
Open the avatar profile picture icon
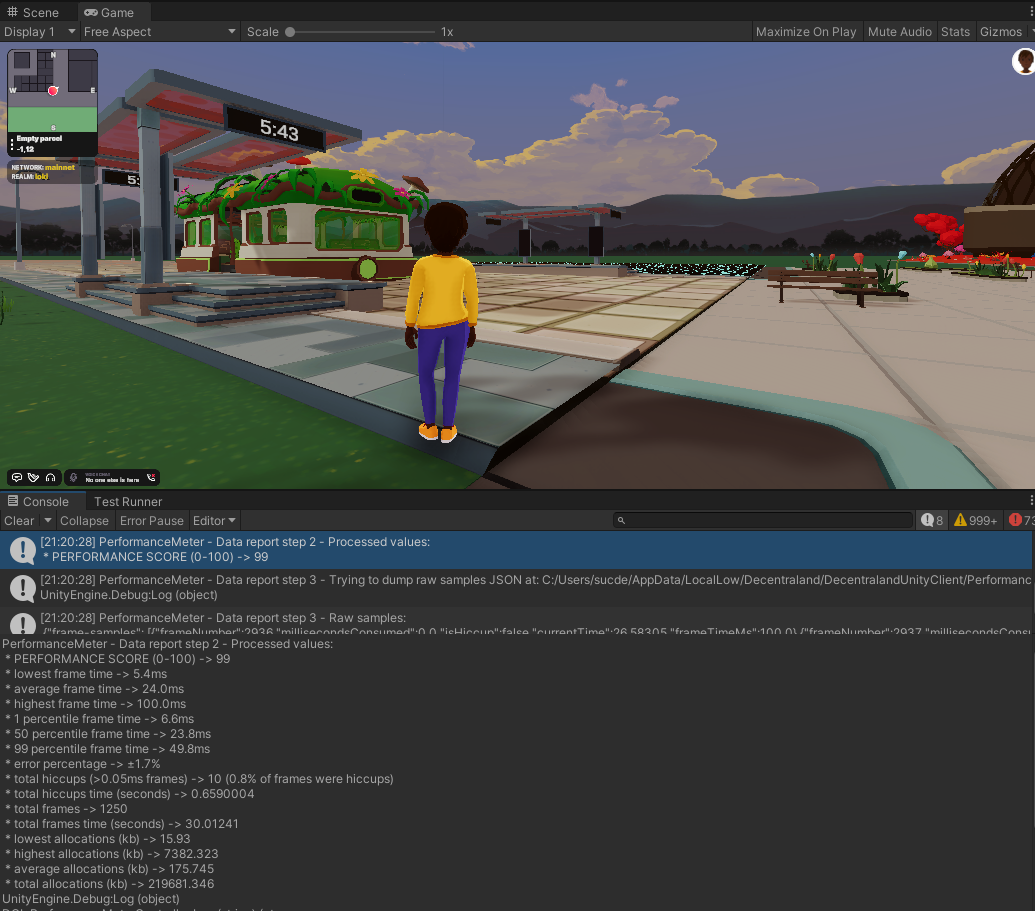[1024, 61]
